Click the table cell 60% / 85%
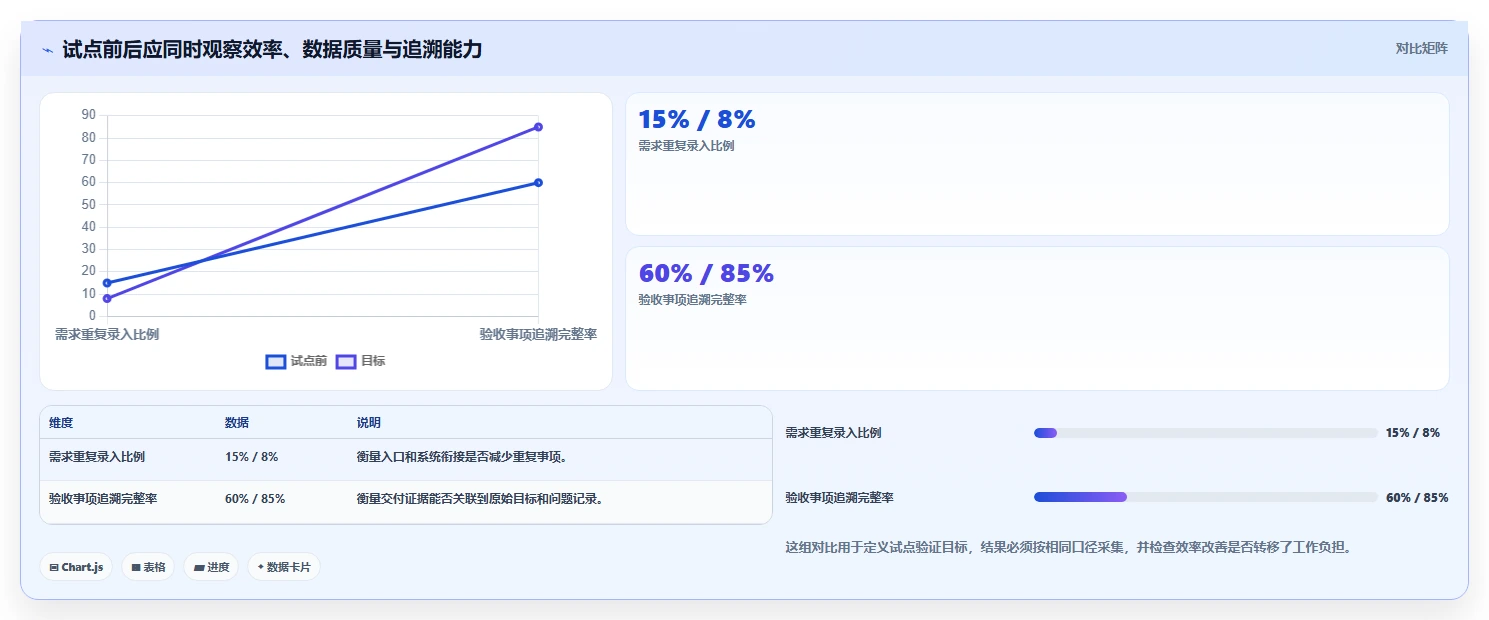 pos(255,499)
